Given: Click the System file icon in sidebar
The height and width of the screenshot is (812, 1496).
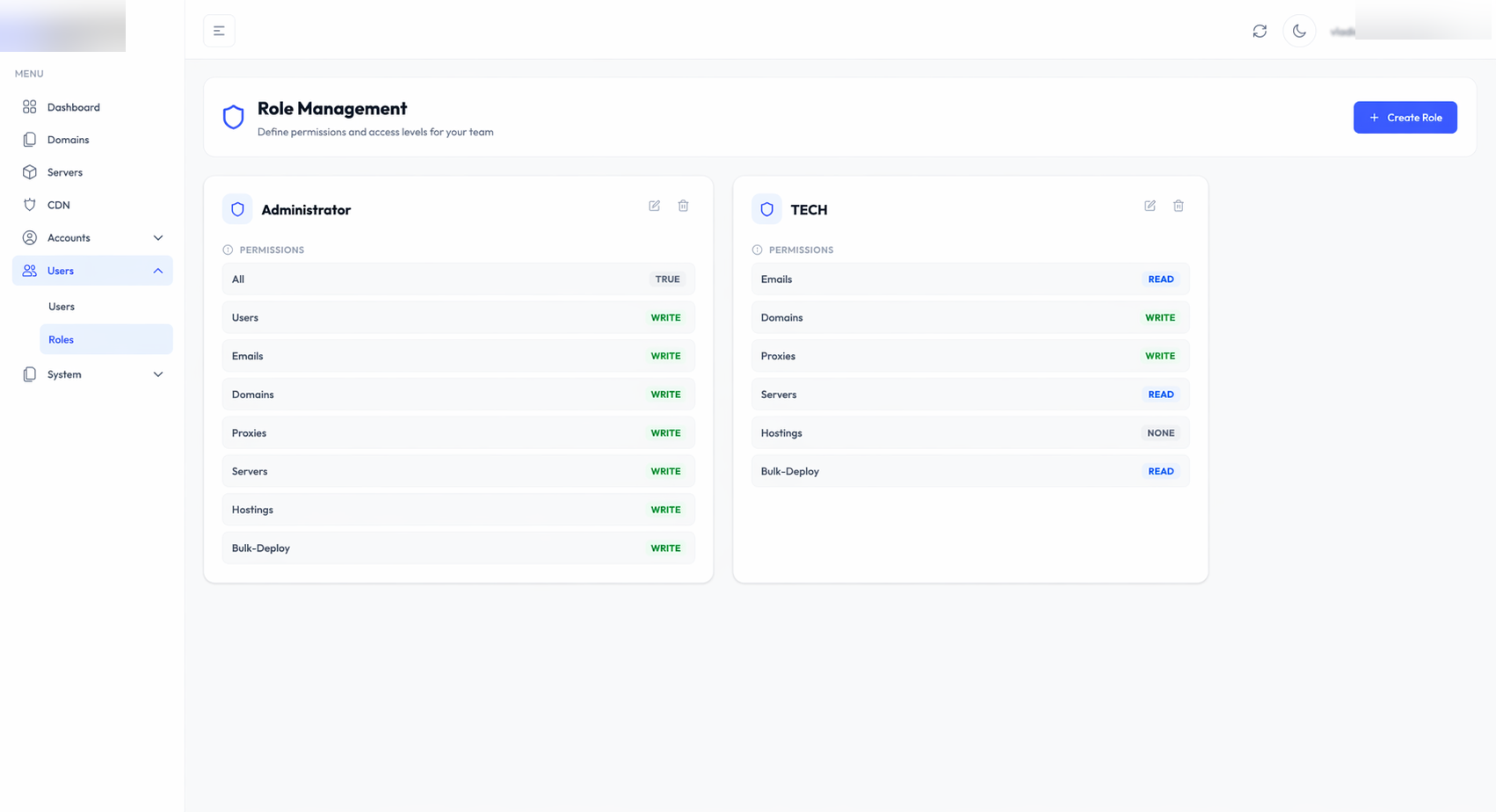Looking at the screenshot, I should pyautogui.click(x=30, y=374).
